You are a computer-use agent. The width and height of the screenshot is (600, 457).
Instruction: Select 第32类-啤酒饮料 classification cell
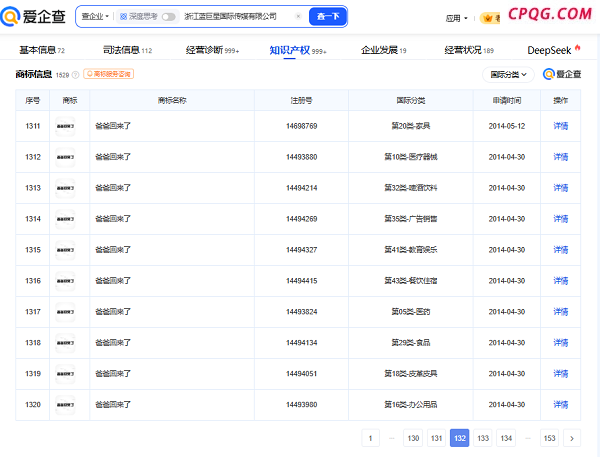pos(411,188)
